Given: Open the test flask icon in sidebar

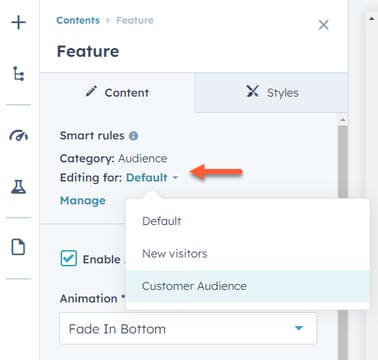Looking at the screenshot, I should [18, 187].
